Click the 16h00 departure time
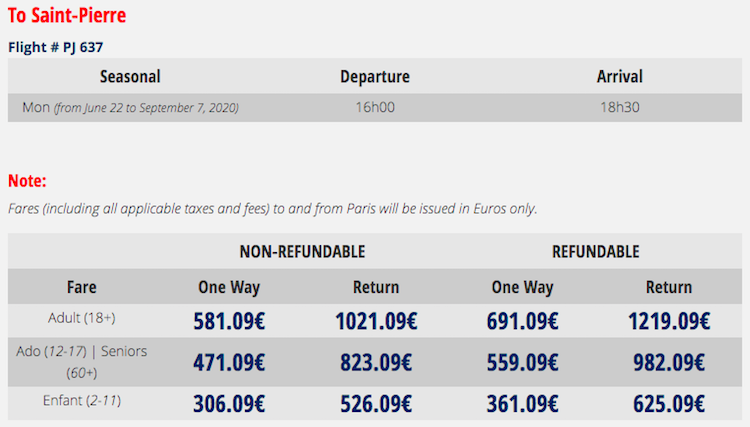Image resolution: width=750 pixels, height=427 pixels. pyautogui.click(x=375, y=107)
